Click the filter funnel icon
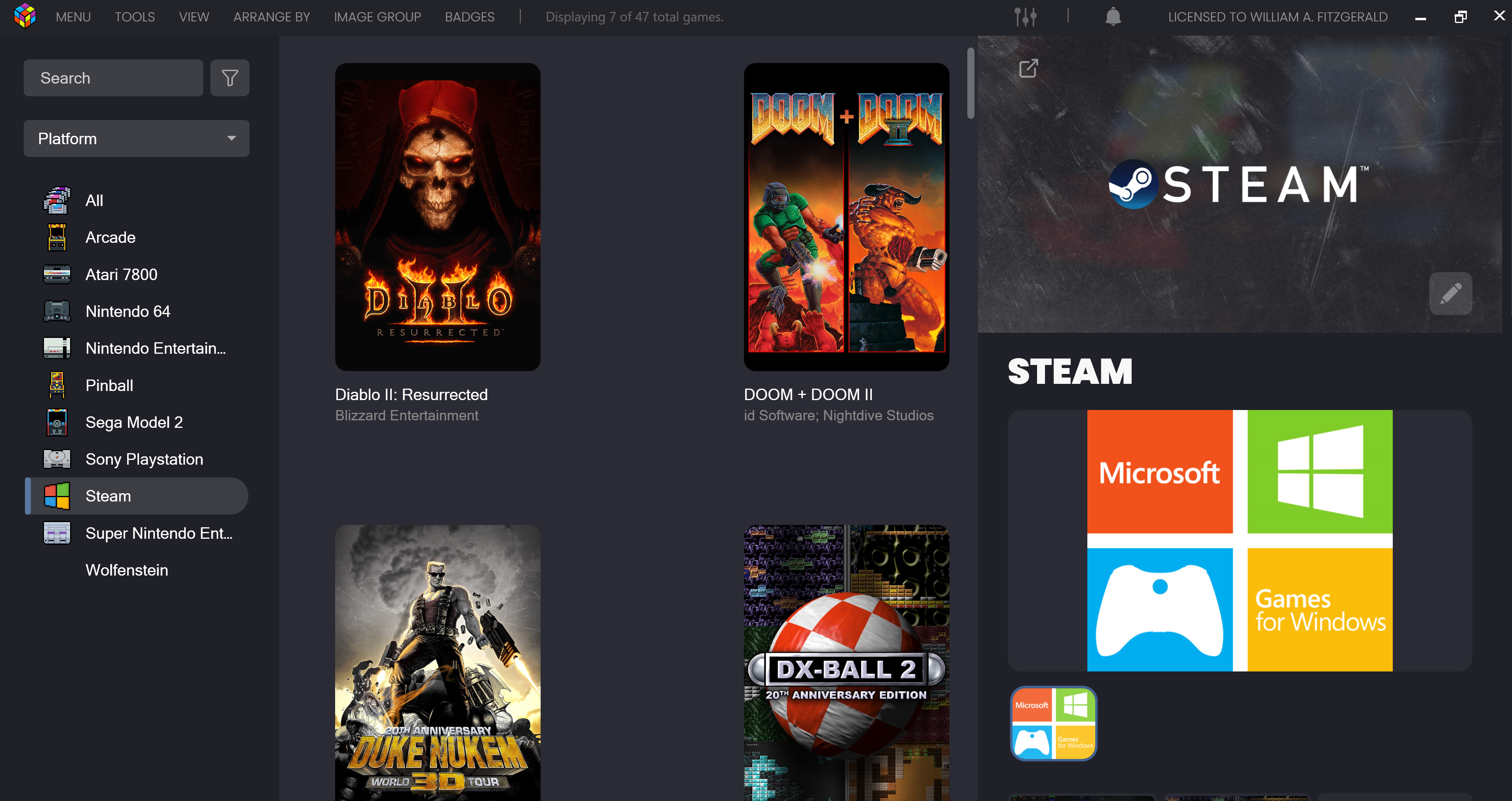Screen dimensions: 1512x801 (229, 78)
